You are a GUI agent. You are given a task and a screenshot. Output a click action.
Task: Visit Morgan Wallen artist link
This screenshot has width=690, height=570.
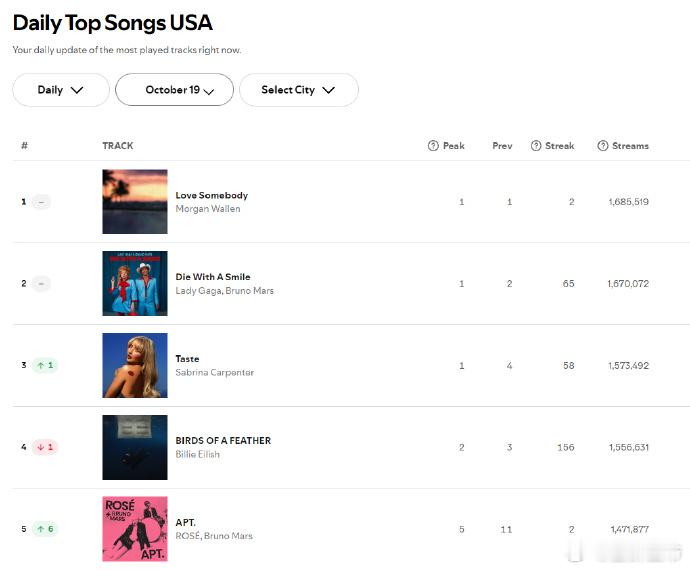click(208, 209)
